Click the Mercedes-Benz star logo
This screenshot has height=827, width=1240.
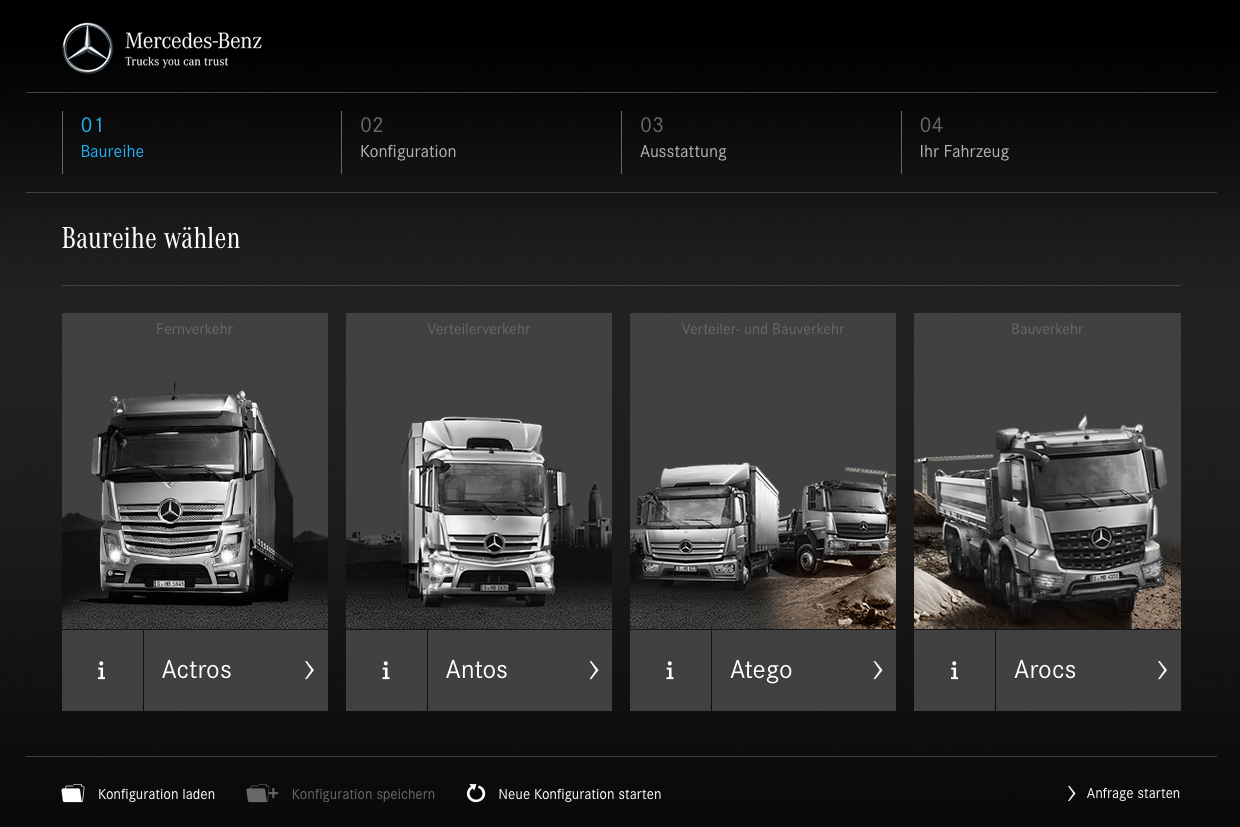pos(88,48)
